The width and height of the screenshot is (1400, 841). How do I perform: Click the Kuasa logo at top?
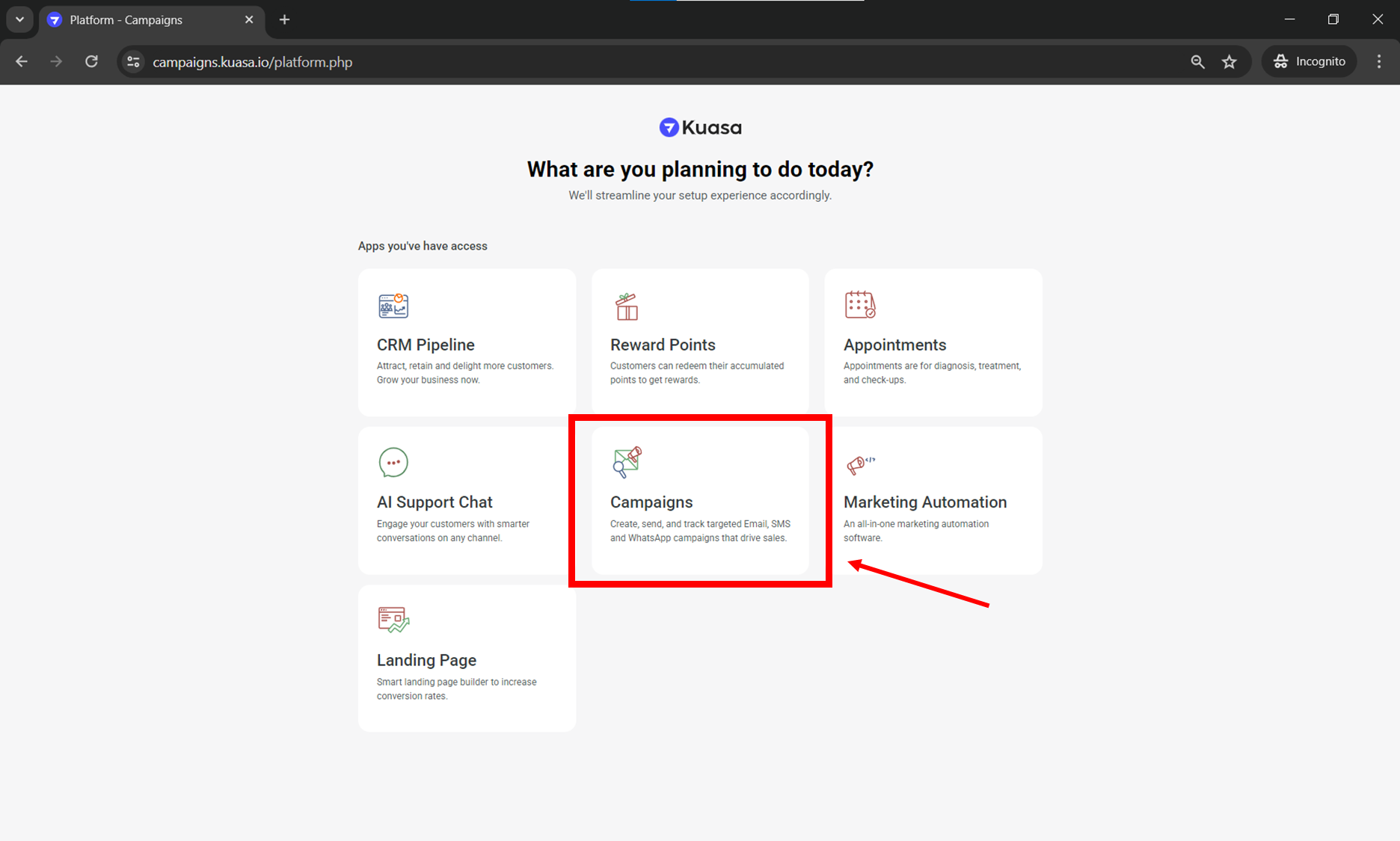700,128
